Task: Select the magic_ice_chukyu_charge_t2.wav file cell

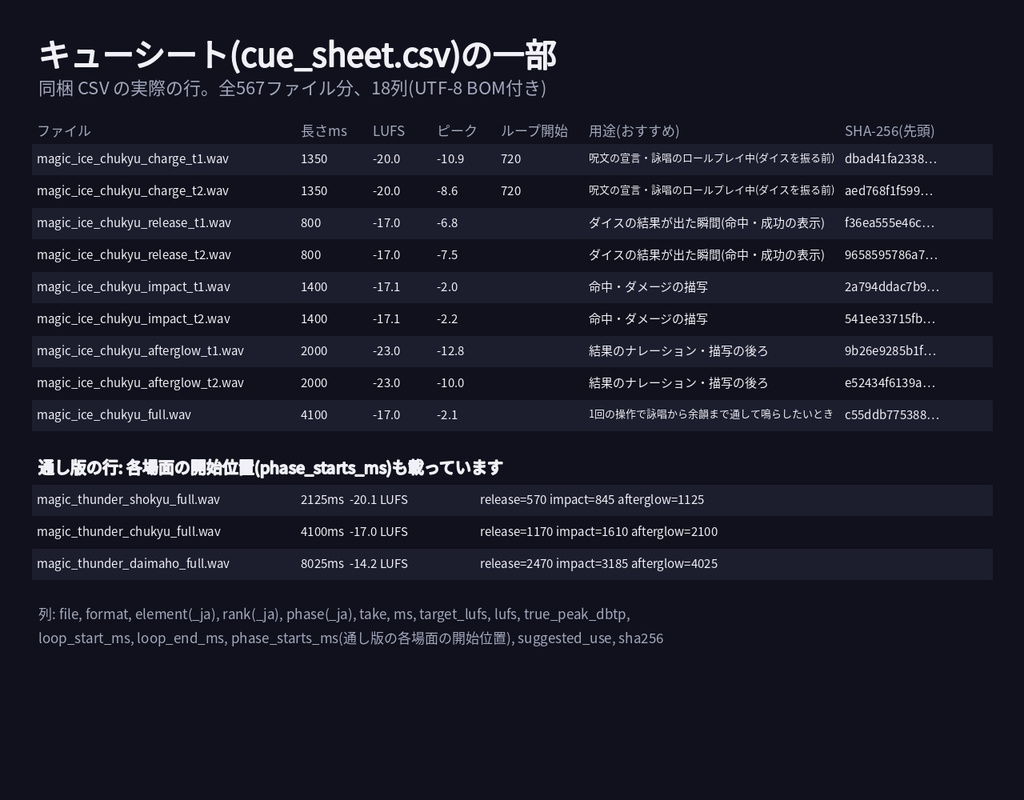Action: tap(133, 191)
